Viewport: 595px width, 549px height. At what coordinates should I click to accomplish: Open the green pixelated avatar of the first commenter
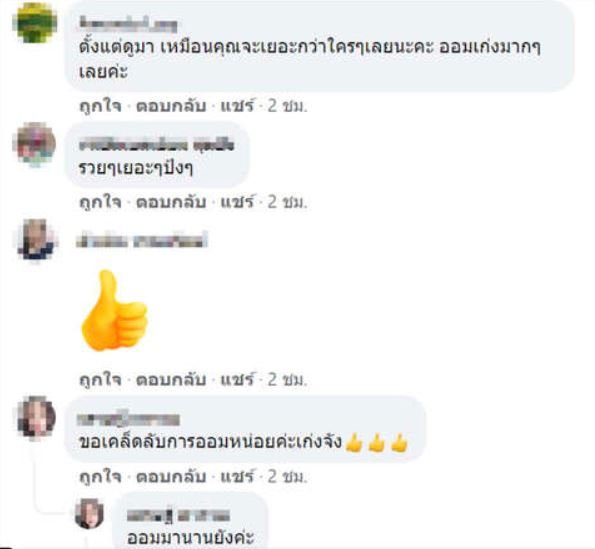point(36,23)
